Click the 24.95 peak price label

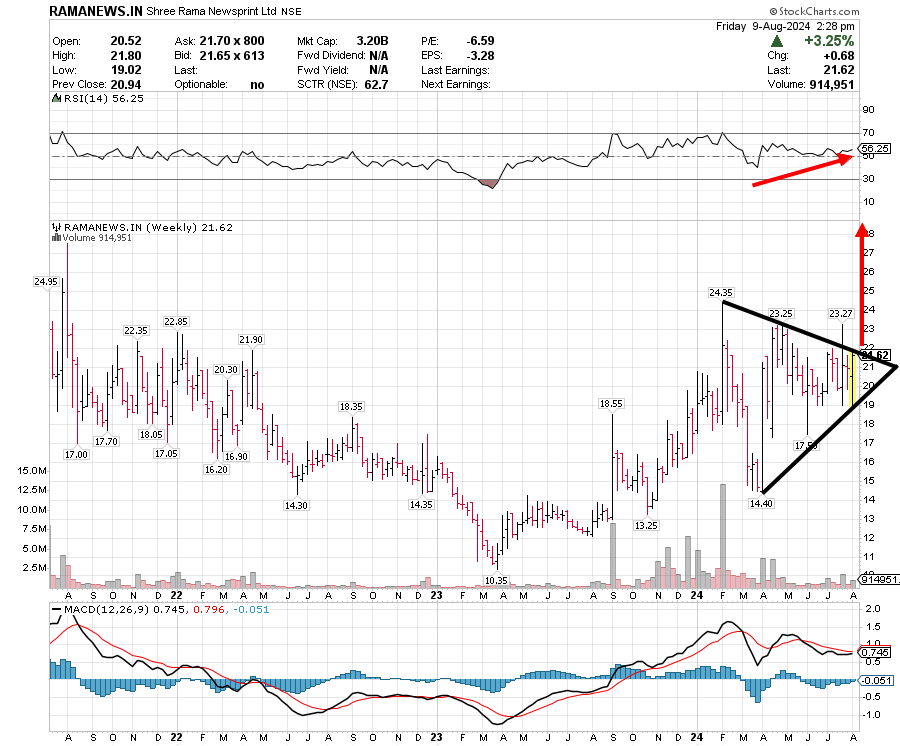46,281
